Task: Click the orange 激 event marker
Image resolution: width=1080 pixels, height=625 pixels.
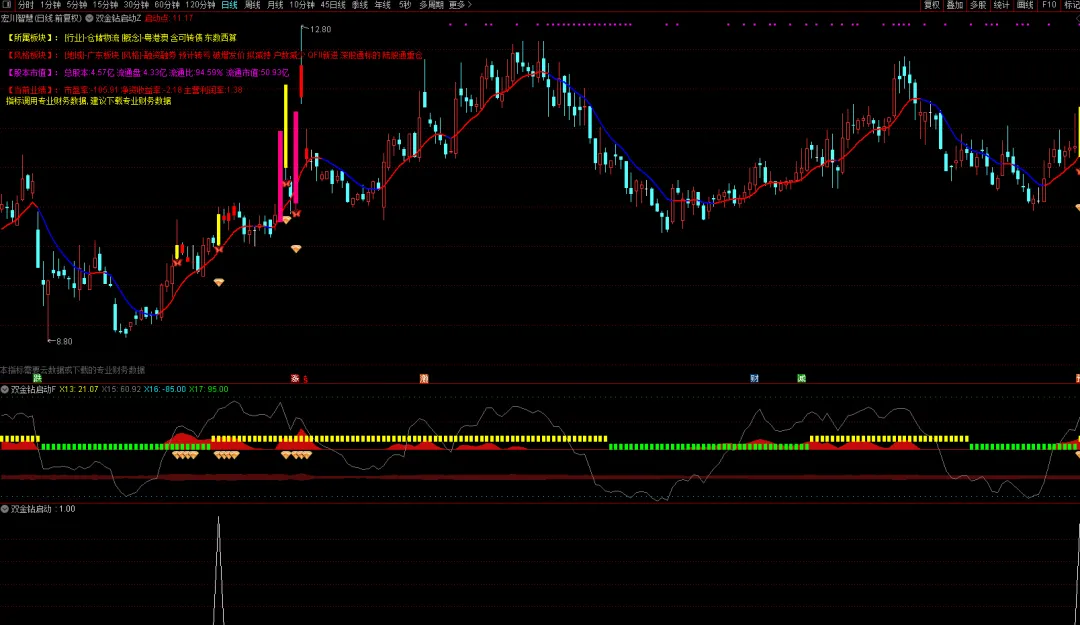Action: coord(424,378)
